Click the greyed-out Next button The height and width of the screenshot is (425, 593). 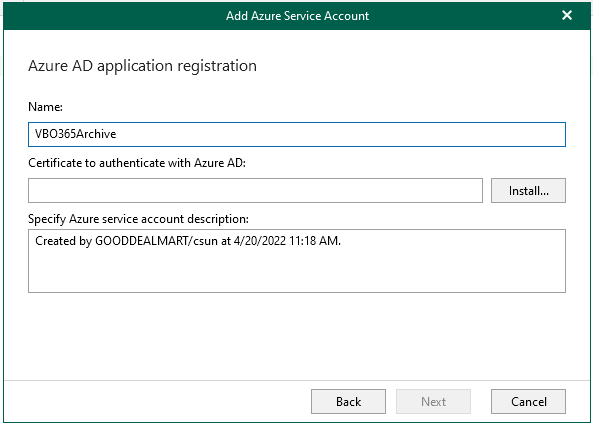(x=433, y=401)
